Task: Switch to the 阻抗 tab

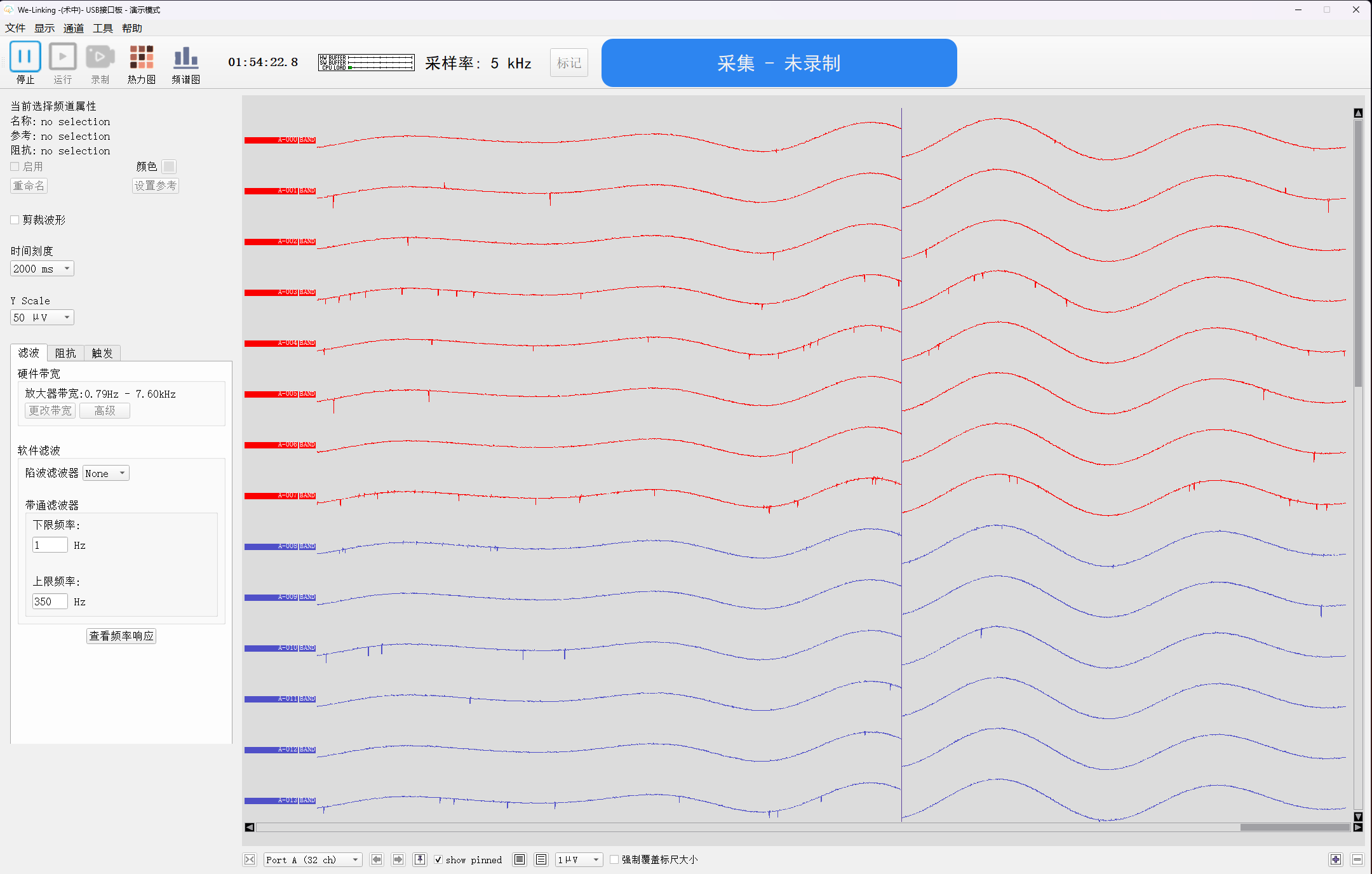Action: pos(65,353)
